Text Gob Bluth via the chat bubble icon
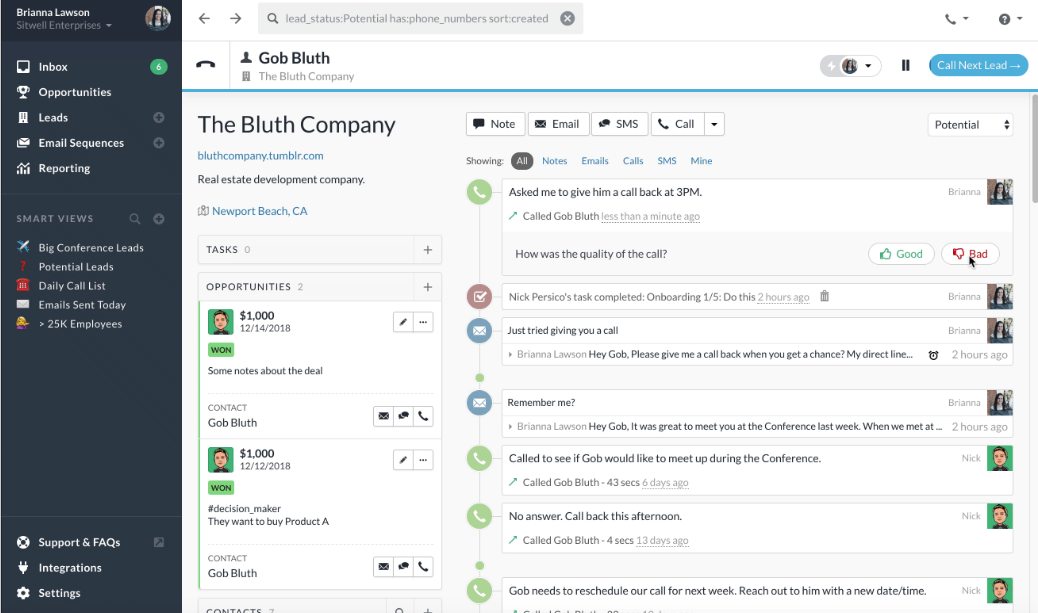This screenshot has height=613, width=1038. 403,415
